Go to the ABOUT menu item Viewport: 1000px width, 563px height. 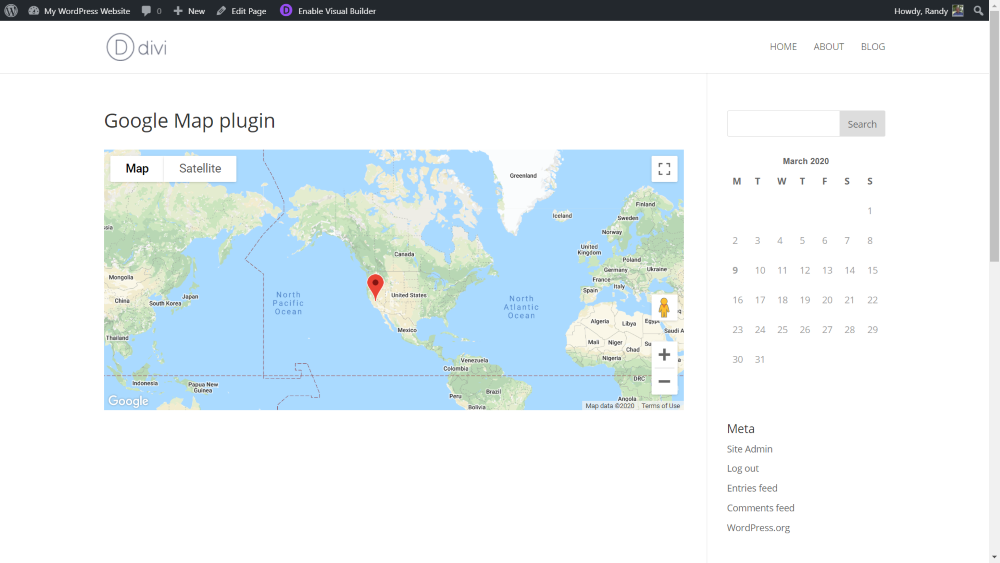click(x=828, y=47)
